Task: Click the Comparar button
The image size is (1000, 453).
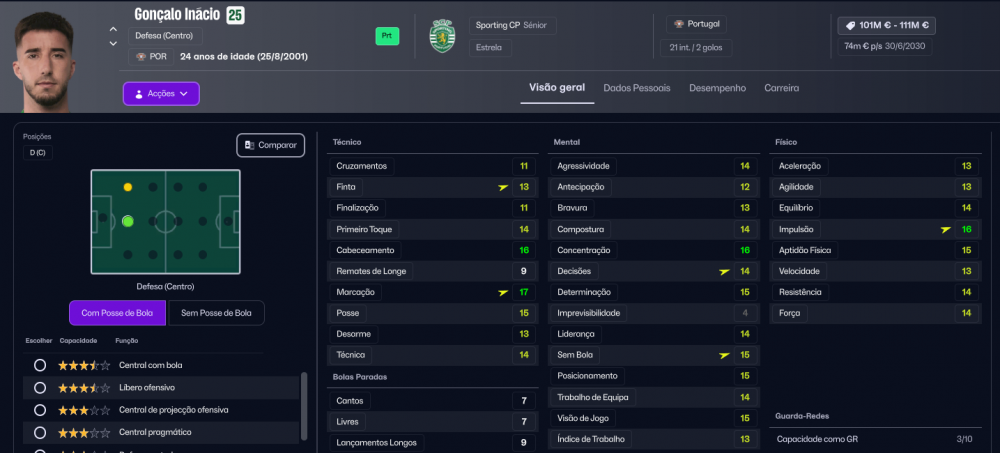Action: [x=270, y=145]
